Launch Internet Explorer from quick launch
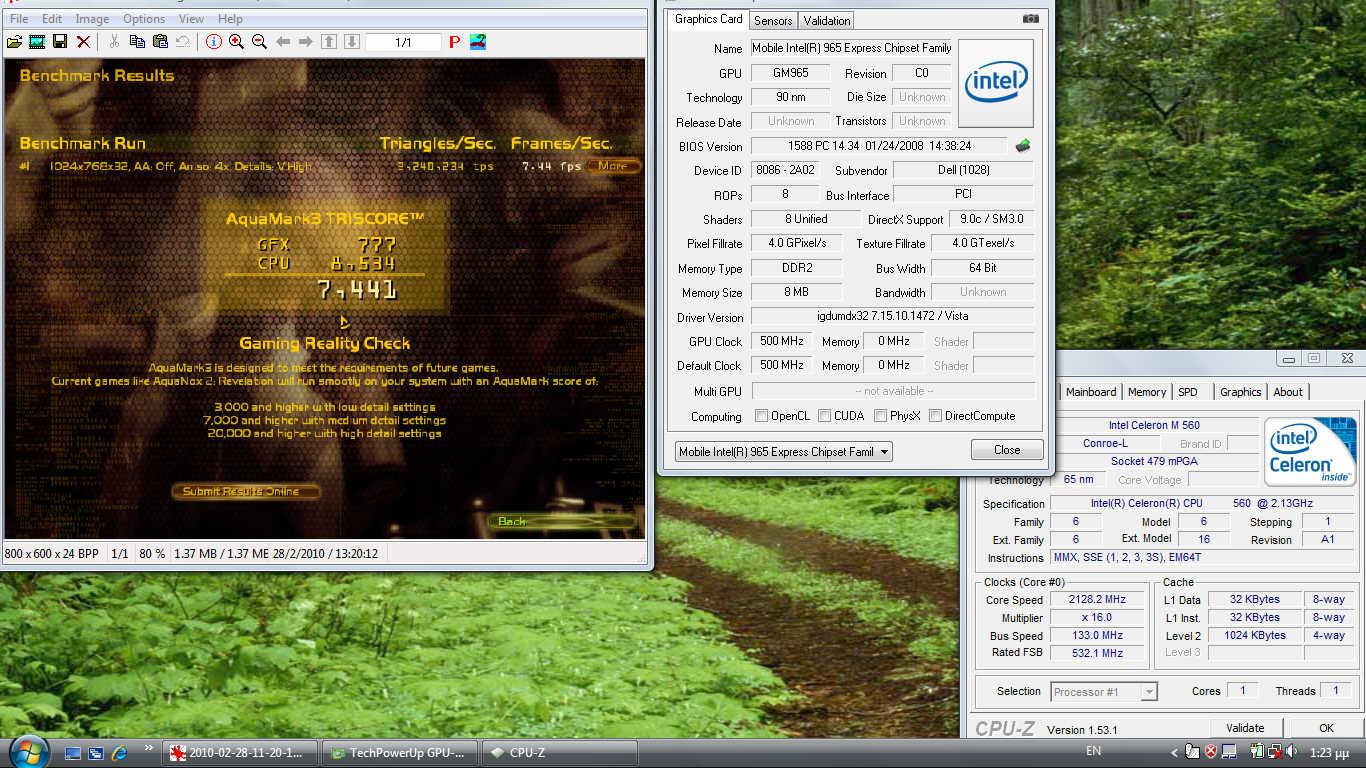Image resolution: width=1366 pixels, height=768 pixels. (x=120, y=752)
